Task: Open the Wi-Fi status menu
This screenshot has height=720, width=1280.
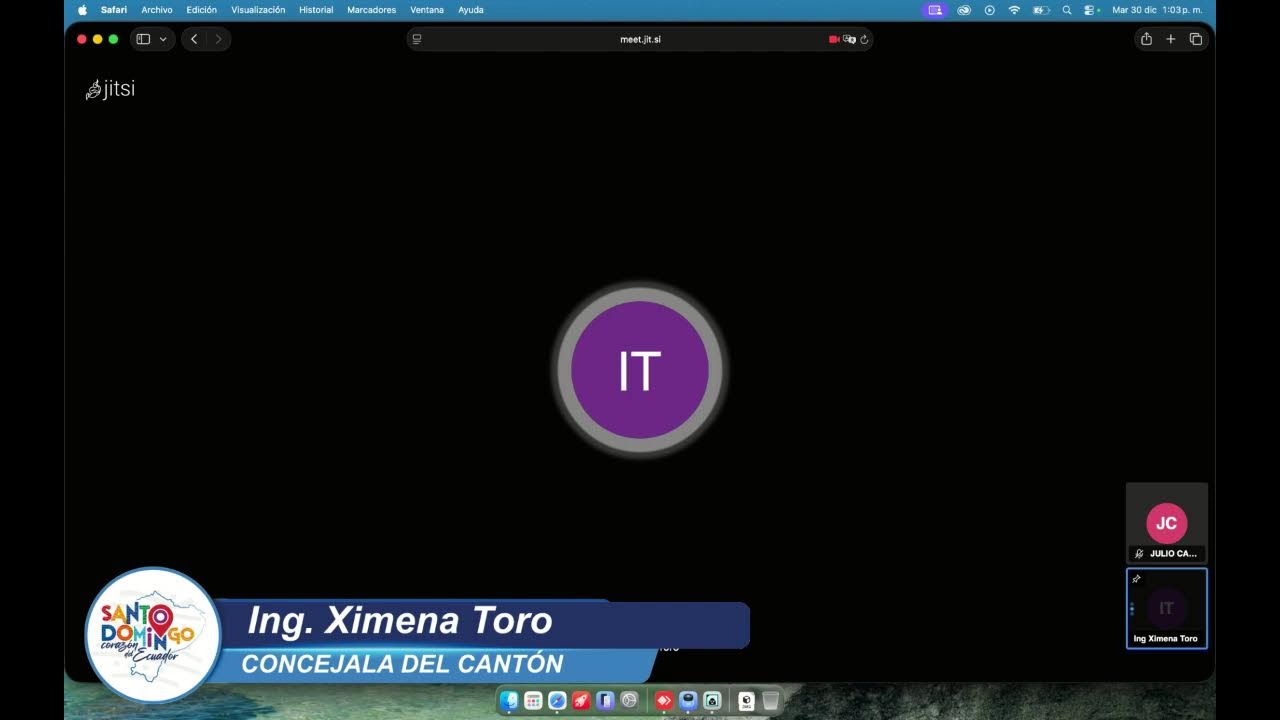Action: tap(1014, 10)
